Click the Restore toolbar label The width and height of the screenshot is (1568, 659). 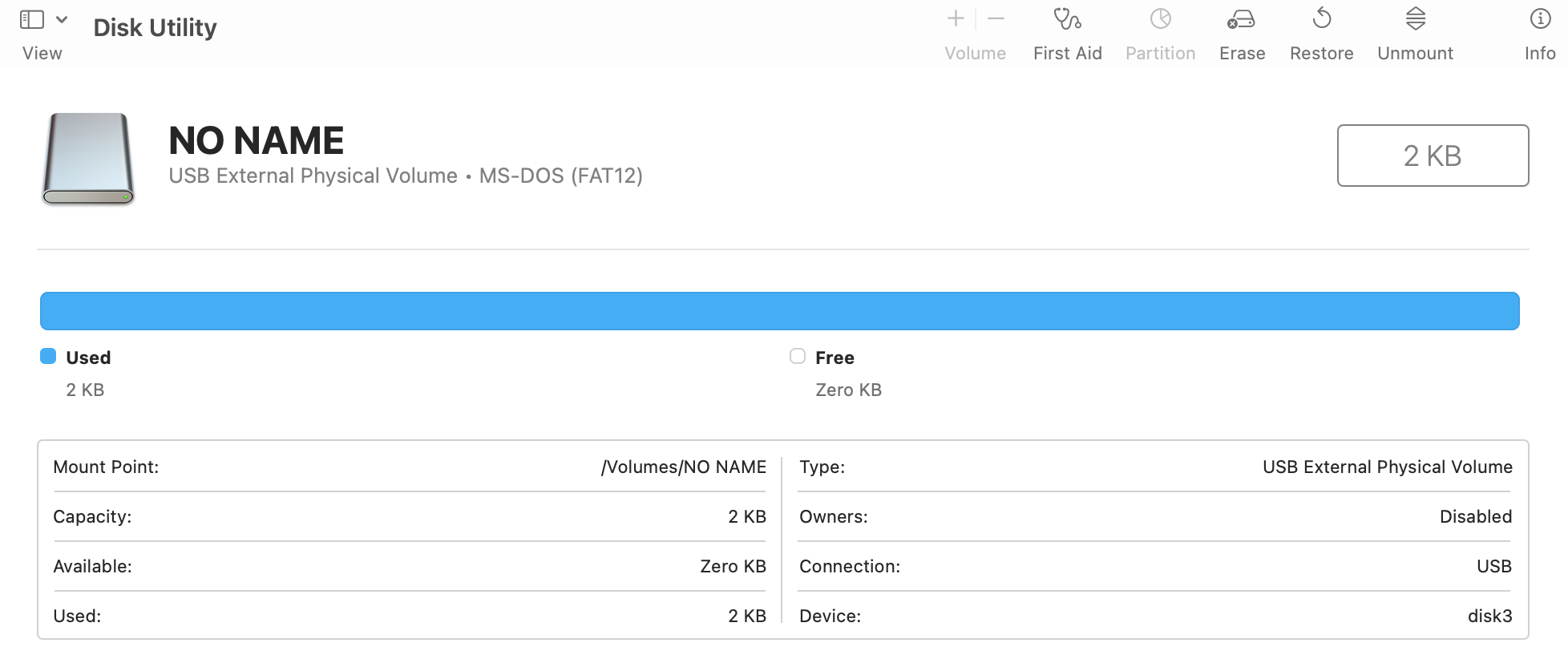pyautogui.click(x=1321, y=53)
